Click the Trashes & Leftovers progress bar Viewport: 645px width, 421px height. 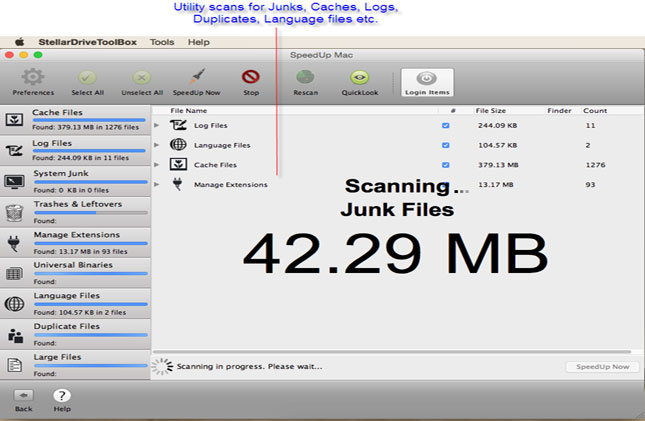[x=90, y=213]
